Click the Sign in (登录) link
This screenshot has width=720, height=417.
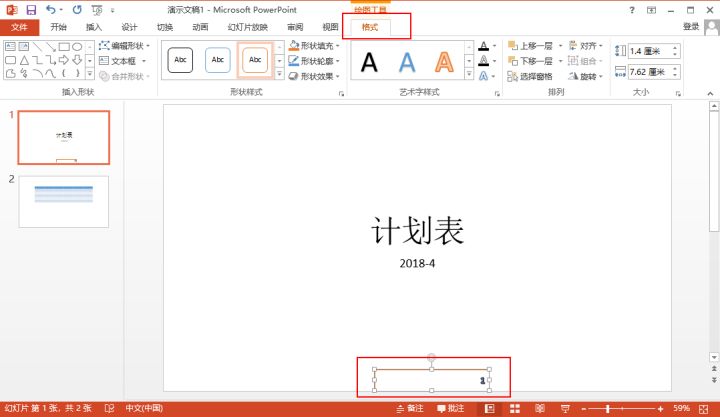click(691, 27)
